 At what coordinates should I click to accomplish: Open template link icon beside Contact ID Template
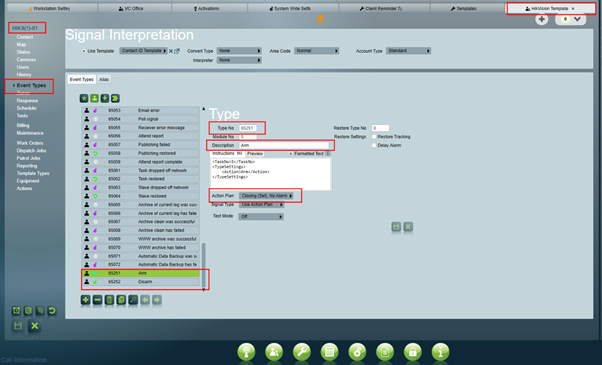point(177,51)
